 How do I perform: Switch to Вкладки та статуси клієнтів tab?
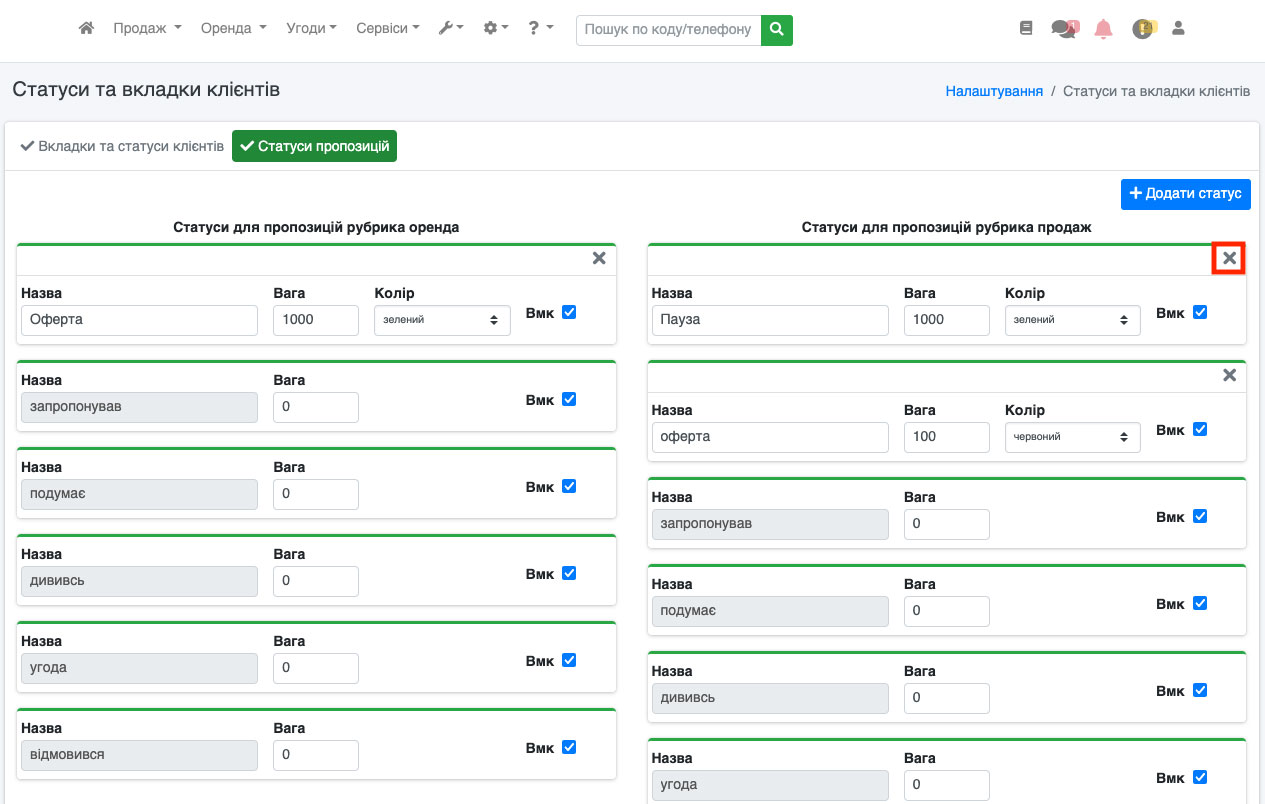tap(122, 146)
